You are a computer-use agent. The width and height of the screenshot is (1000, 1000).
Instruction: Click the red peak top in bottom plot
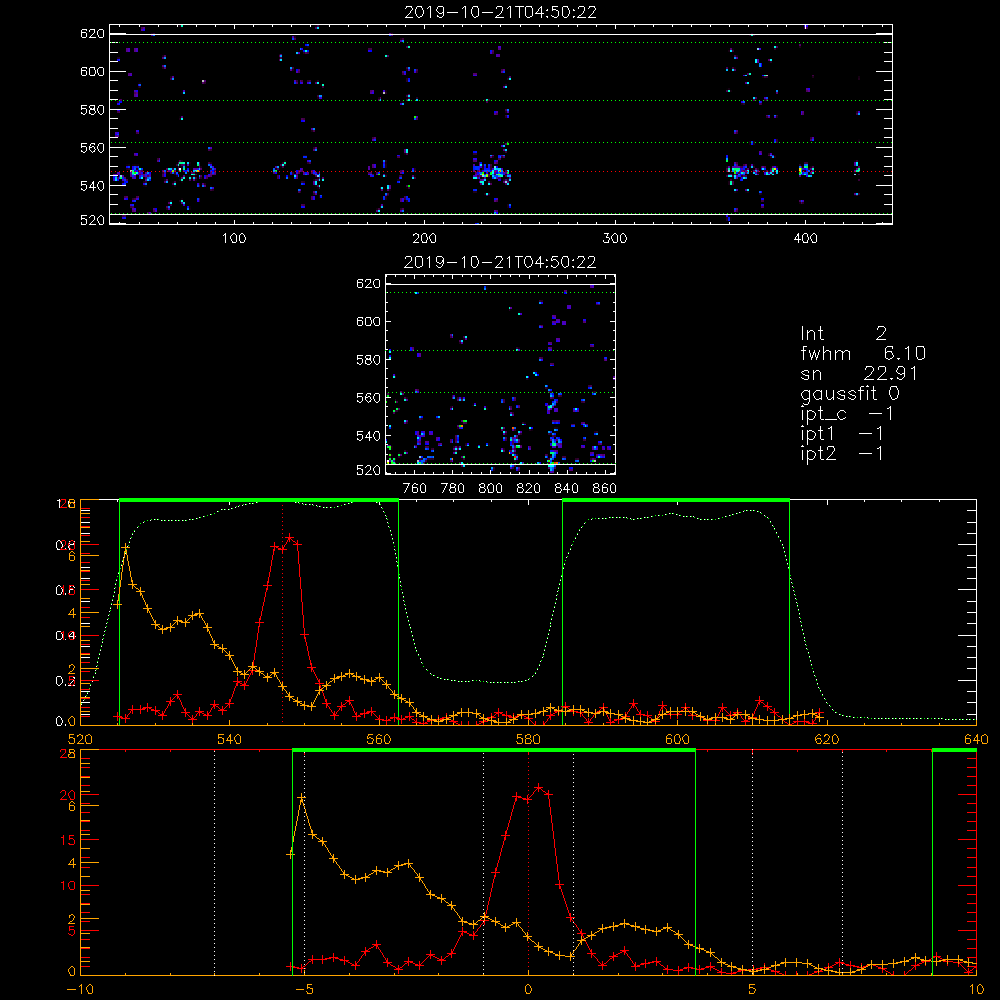pos(539,788)
